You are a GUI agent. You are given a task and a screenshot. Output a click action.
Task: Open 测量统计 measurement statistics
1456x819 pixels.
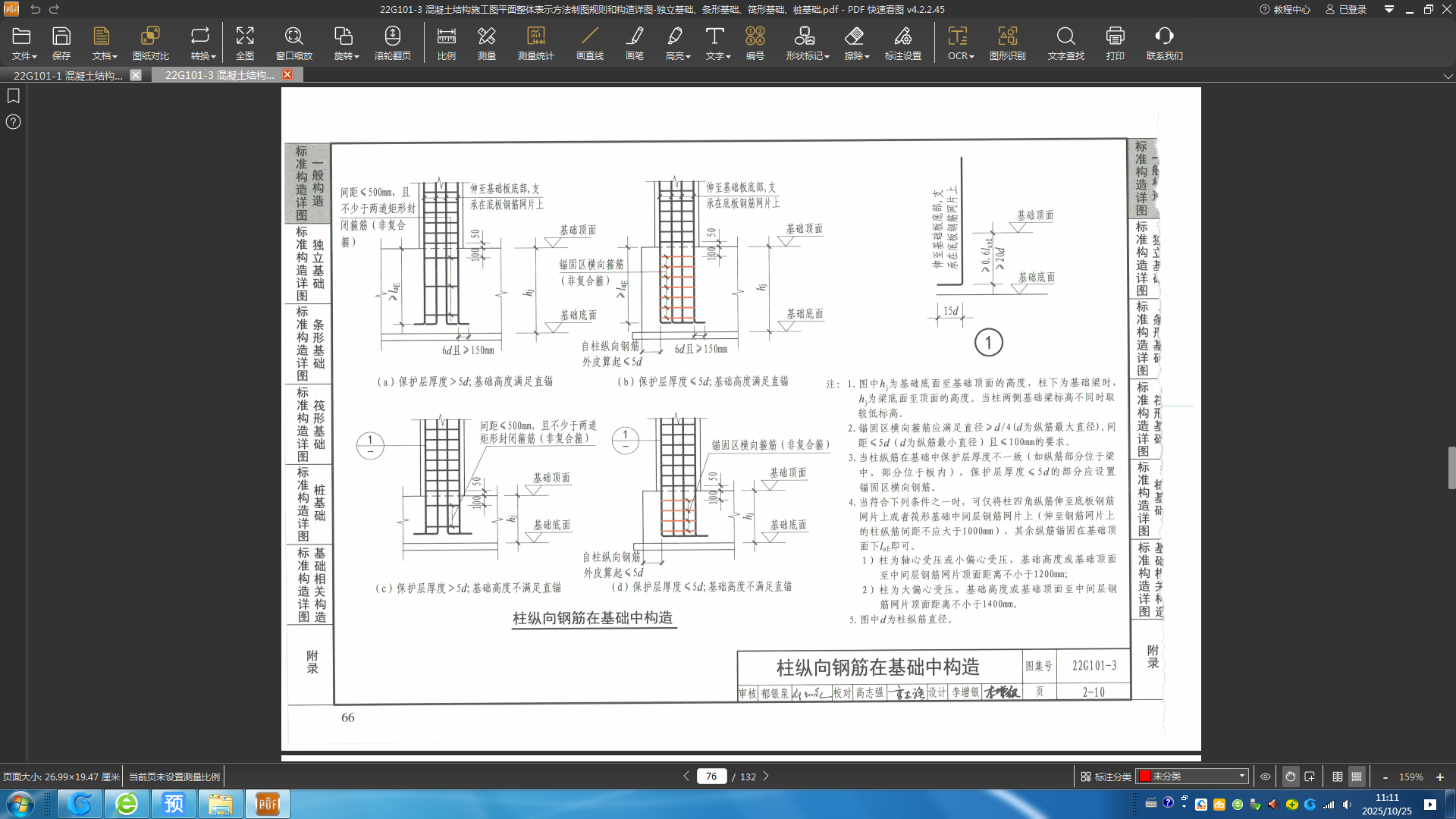coord(535,43)
